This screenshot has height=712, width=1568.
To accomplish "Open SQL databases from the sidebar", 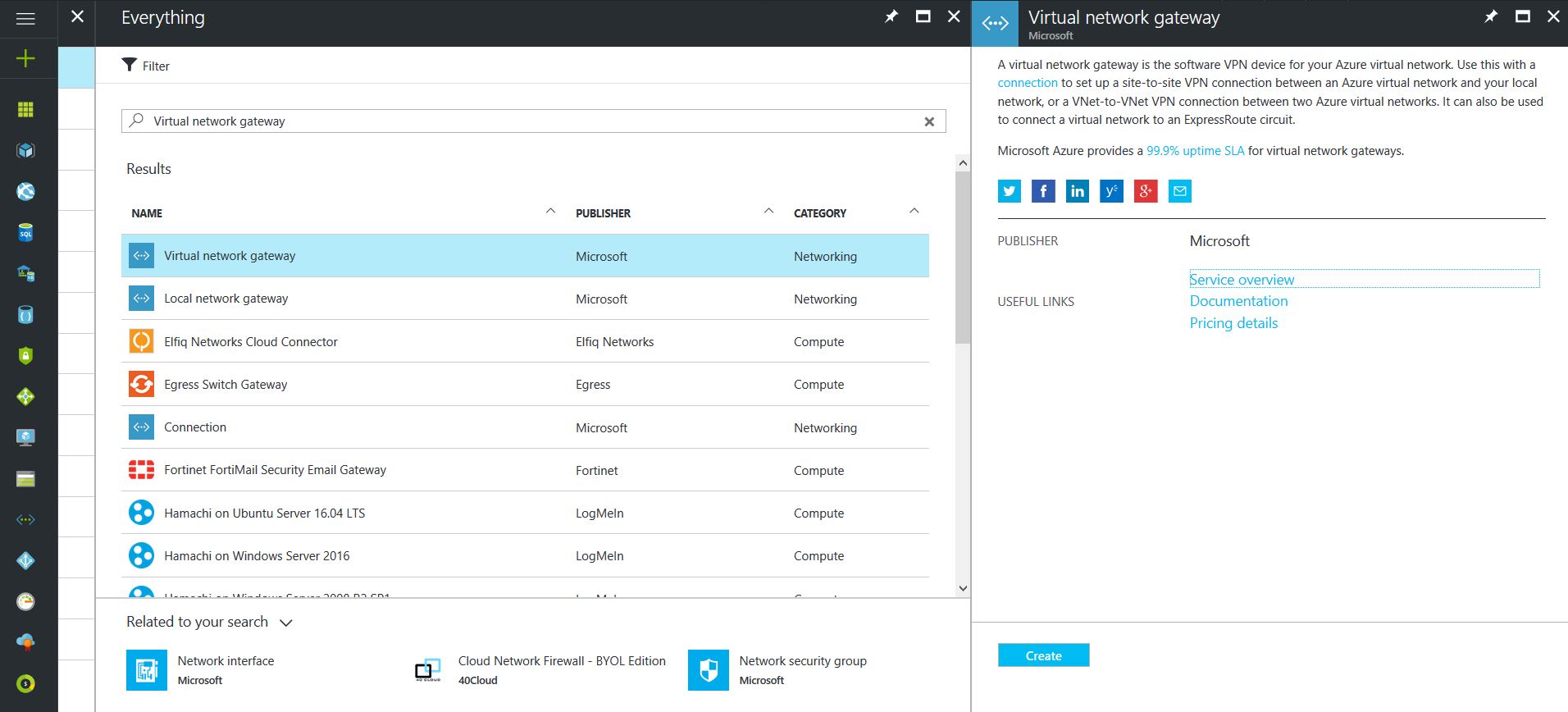I will (x=25, y=233).
